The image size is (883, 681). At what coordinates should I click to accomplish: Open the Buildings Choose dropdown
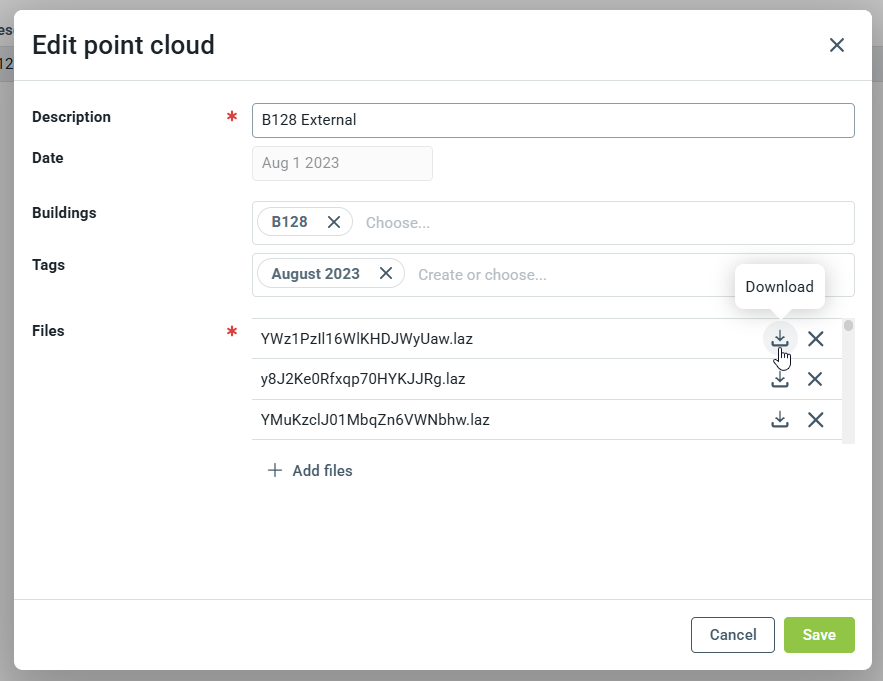coord(600,223)
